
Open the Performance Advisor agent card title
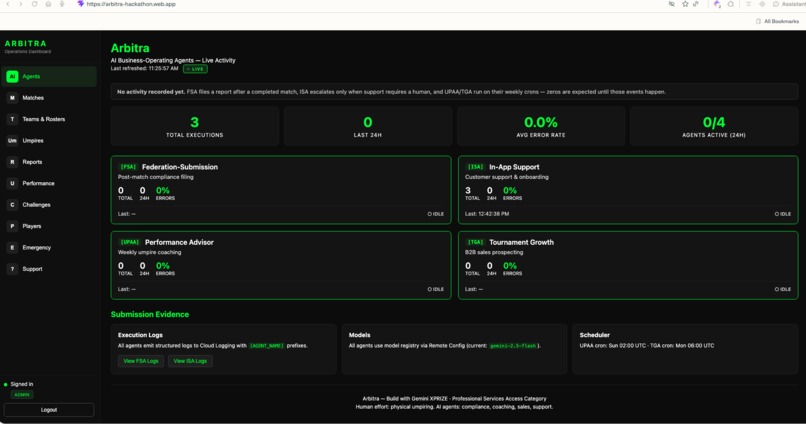pos(179,243)
